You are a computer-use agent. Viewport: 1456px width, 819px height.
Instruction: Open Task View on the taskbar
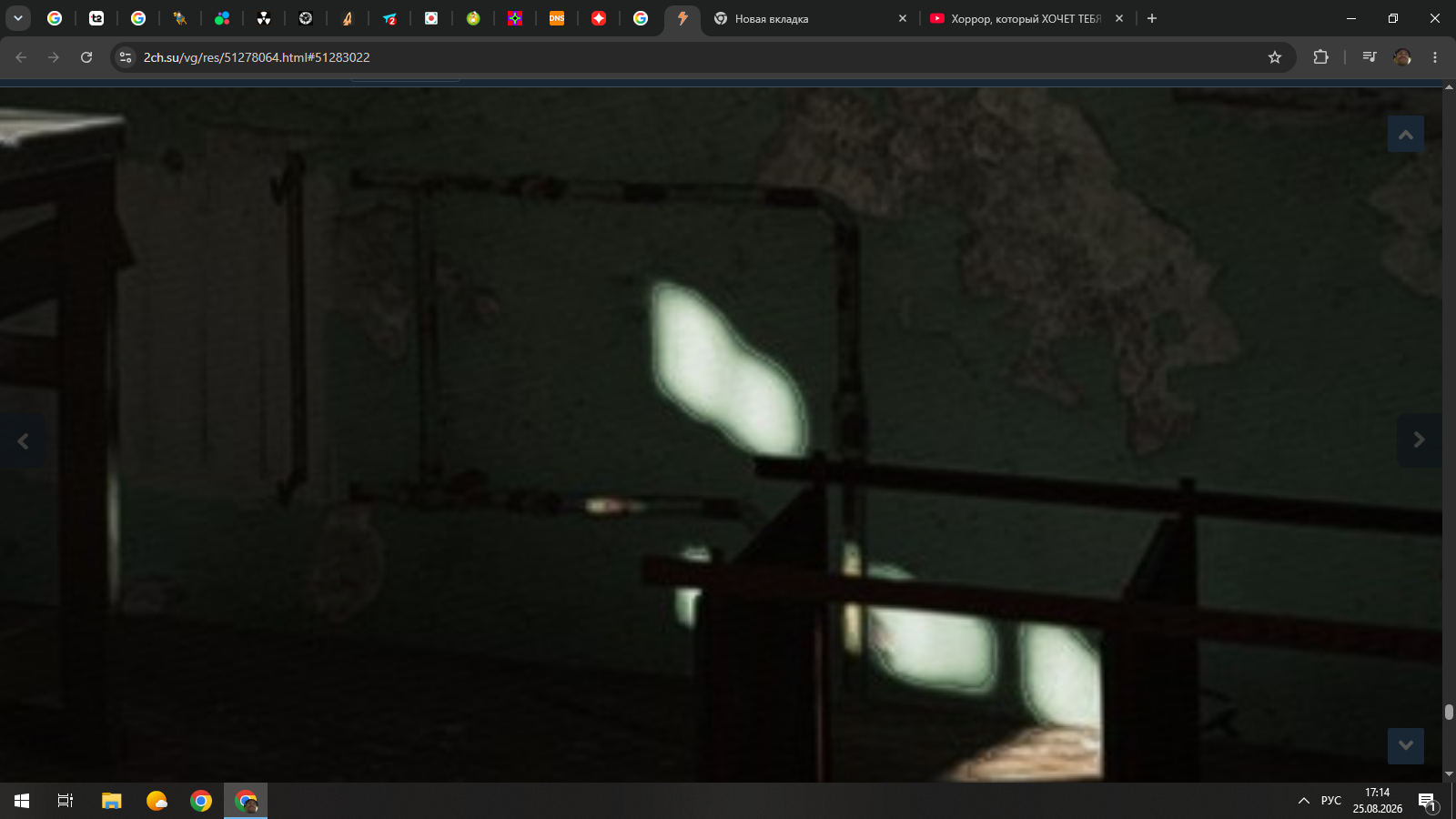pyautogui.click(x=66, y=801)
